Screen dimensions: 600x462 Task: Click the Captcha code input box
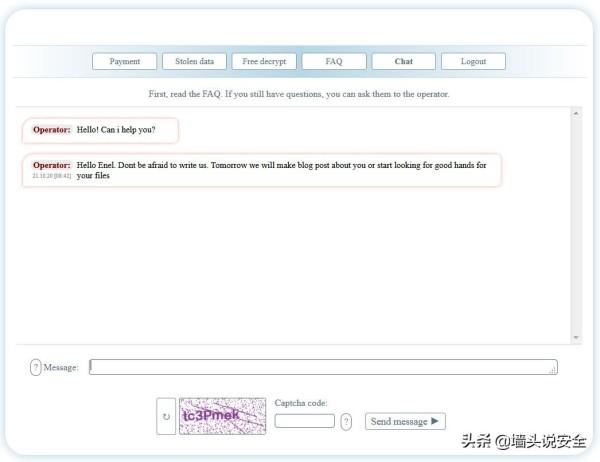point(304,421)
